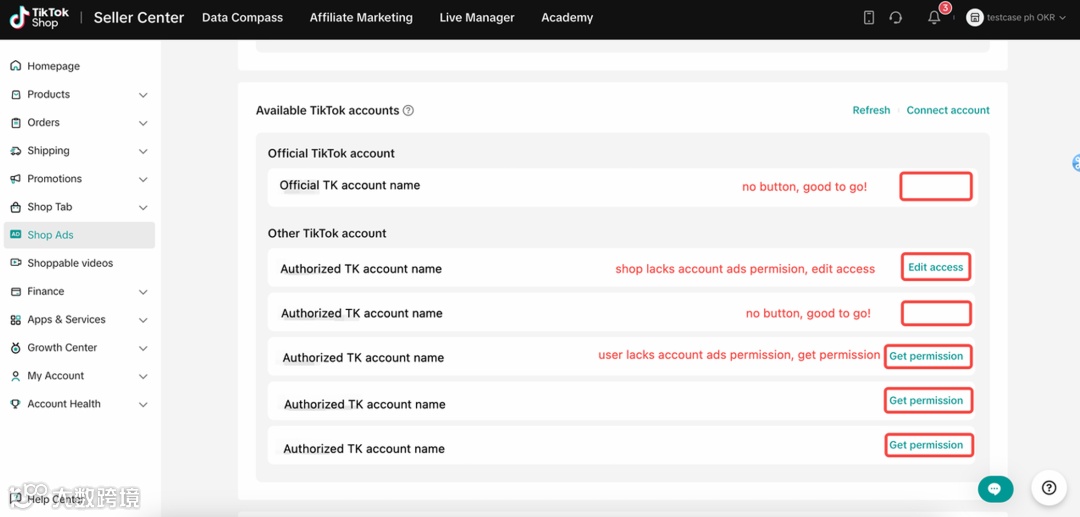Open the testcase ph OKR account dropdown

(x=1016, y=18)
